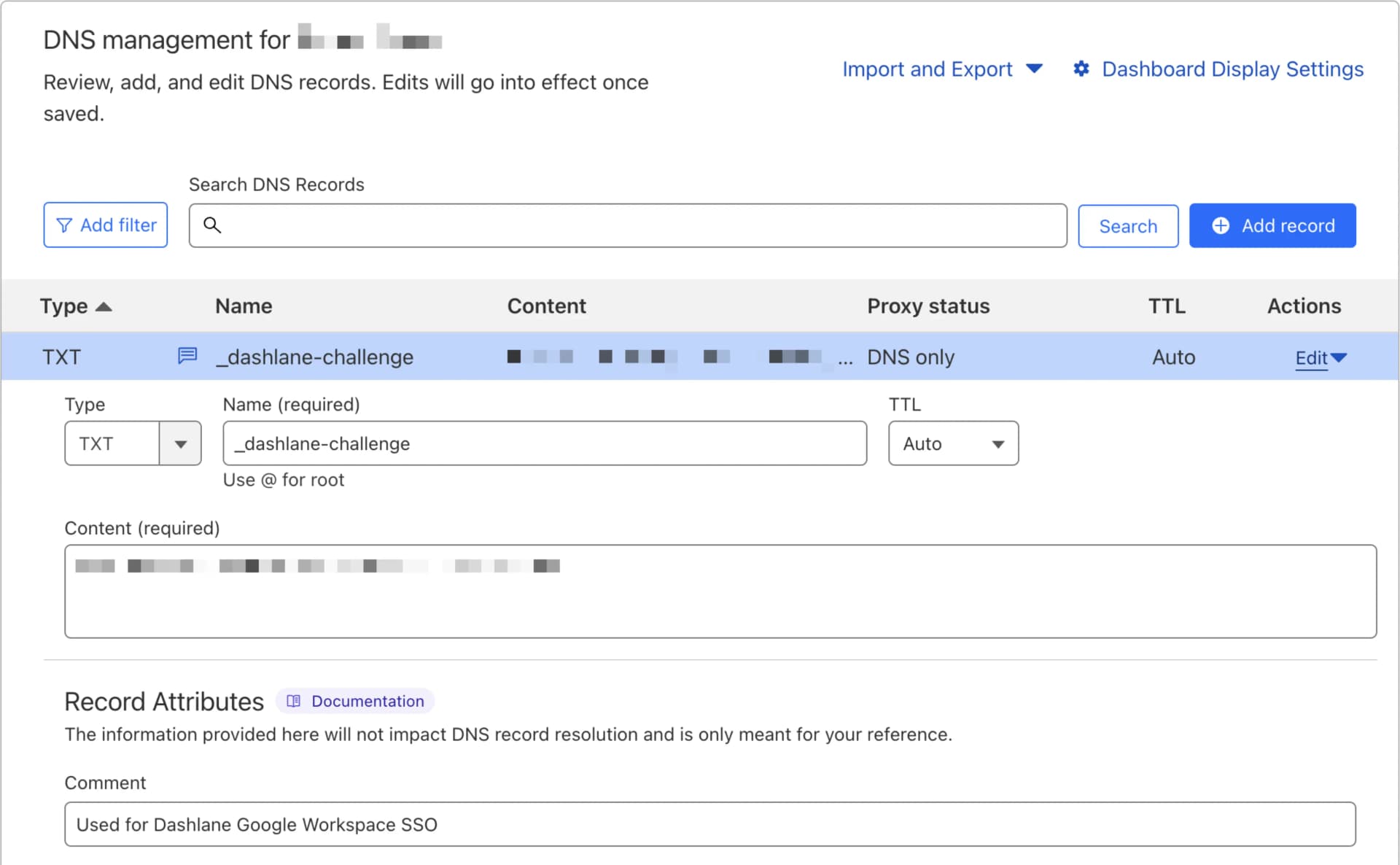This screenshot has width=1400, height=865.
Task: Sort records using the Type column arrow
Action: tap(104, 306)
